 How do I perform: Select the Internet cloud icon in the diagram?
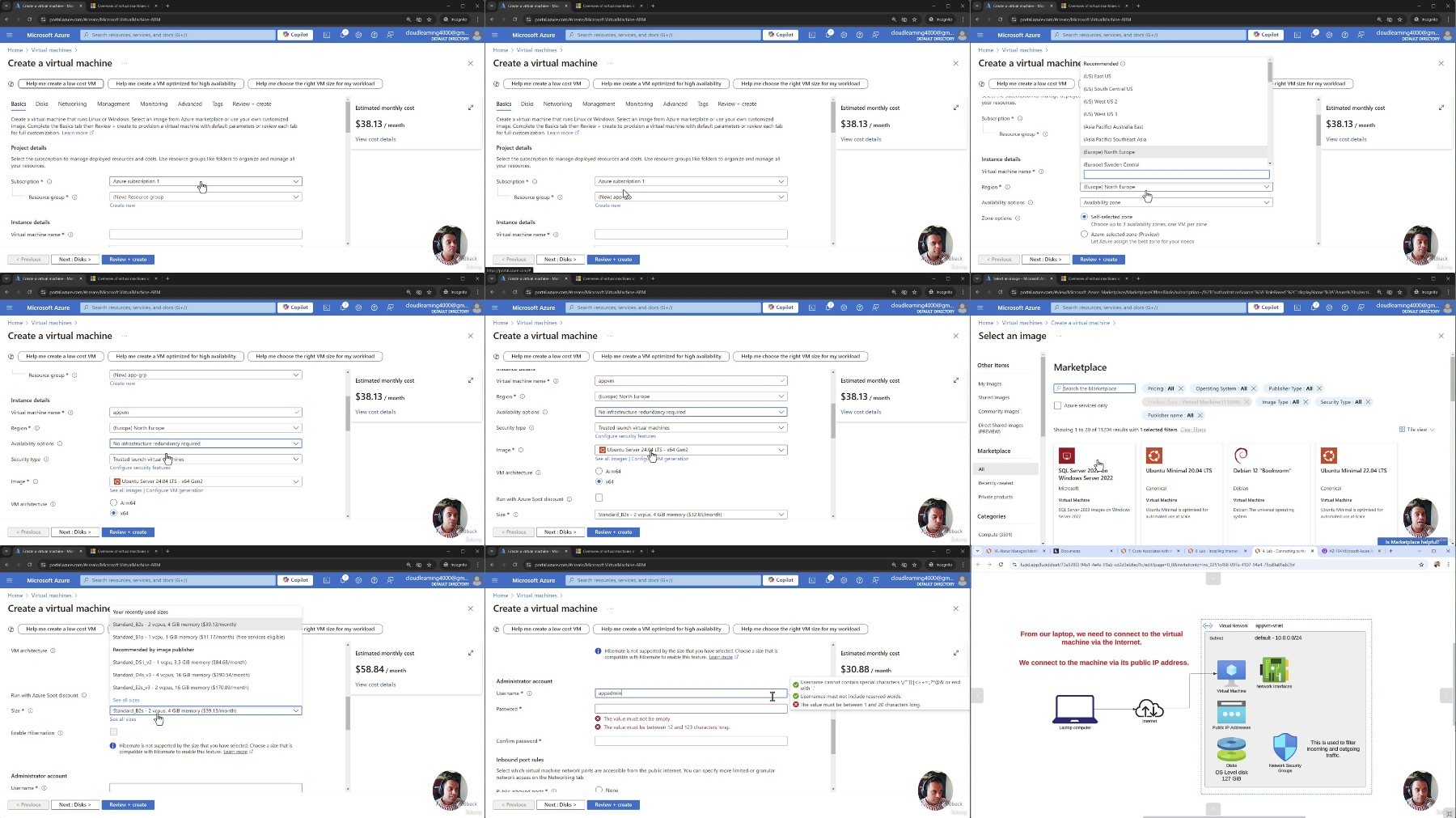[1149, 710]
